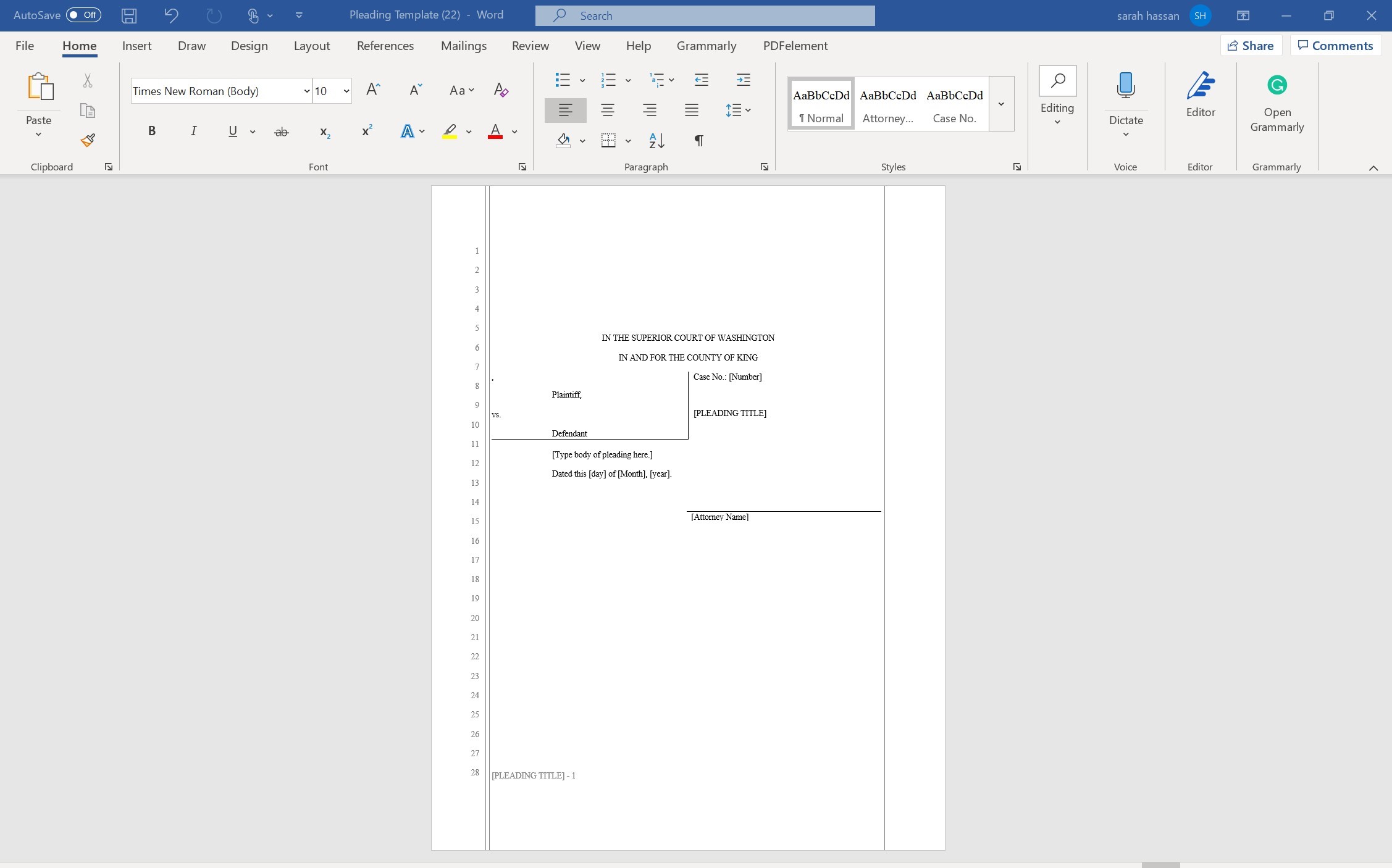Toggle Bold formatting
The width and height of the screenshot is (1392, 868).
click(151, 131)
